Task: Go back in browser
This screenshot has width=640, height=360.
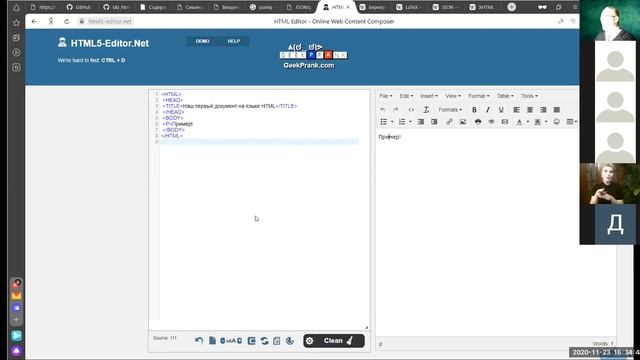Action: (x=34, y=21)
